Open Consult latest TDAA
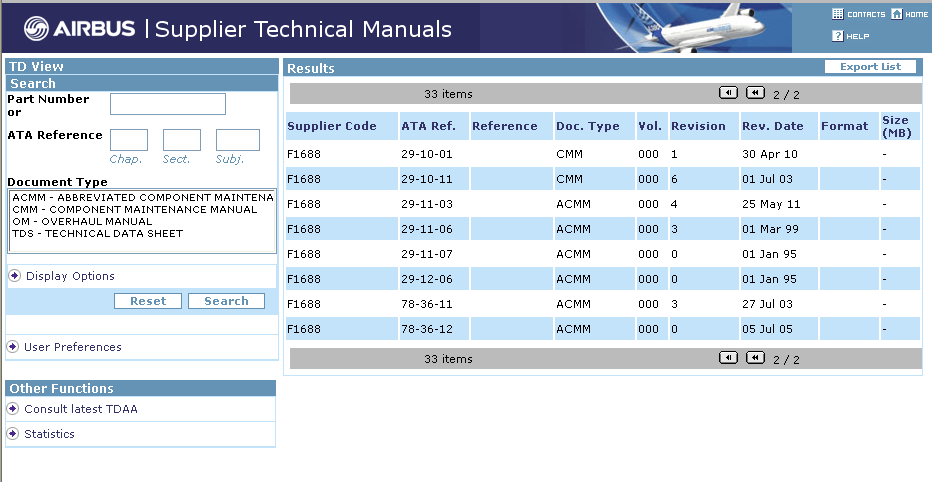 pos(81,409)
